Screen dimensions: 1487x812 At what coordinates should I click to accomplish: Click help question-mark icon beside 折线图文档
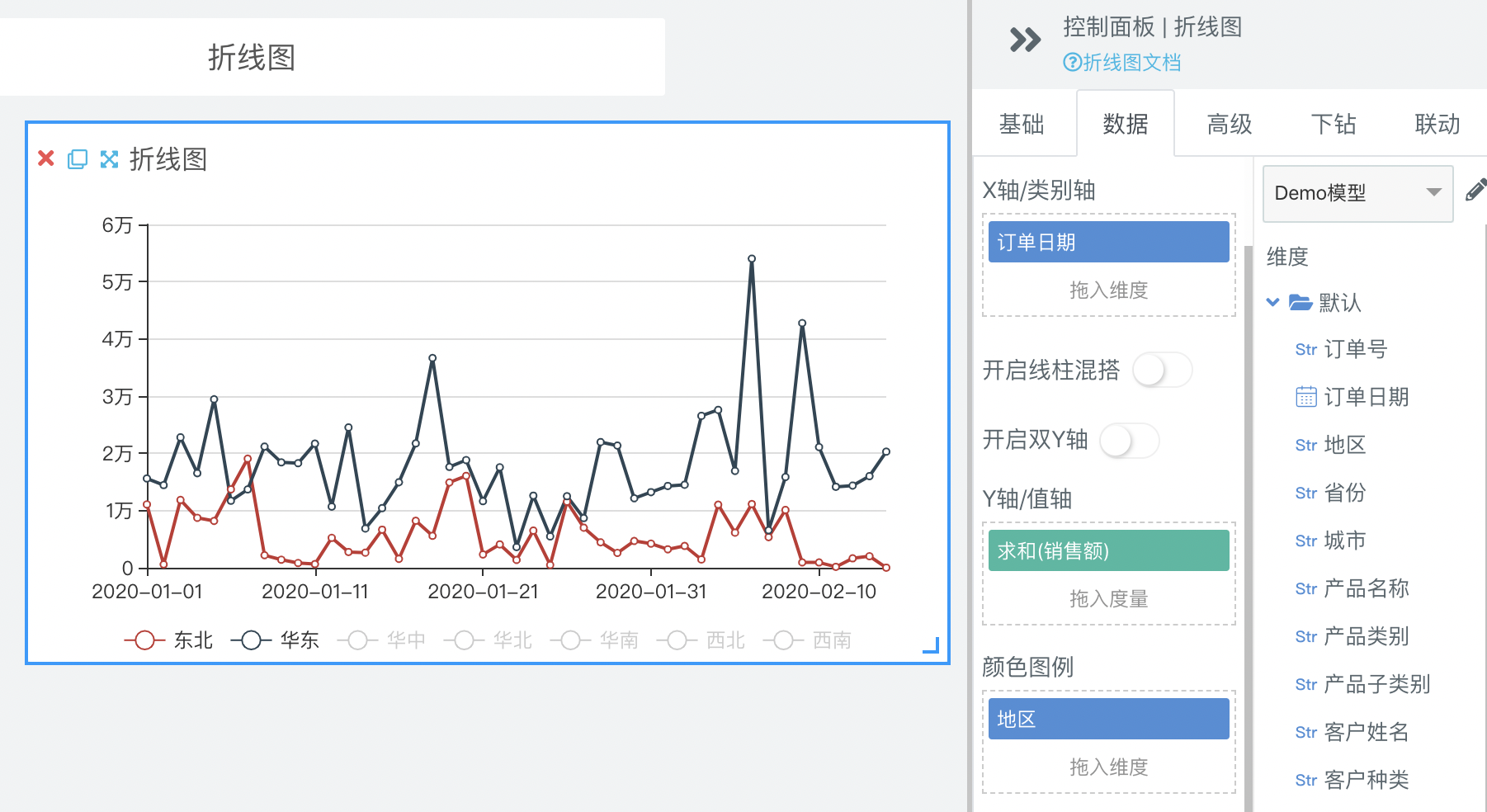point(1072,62)
